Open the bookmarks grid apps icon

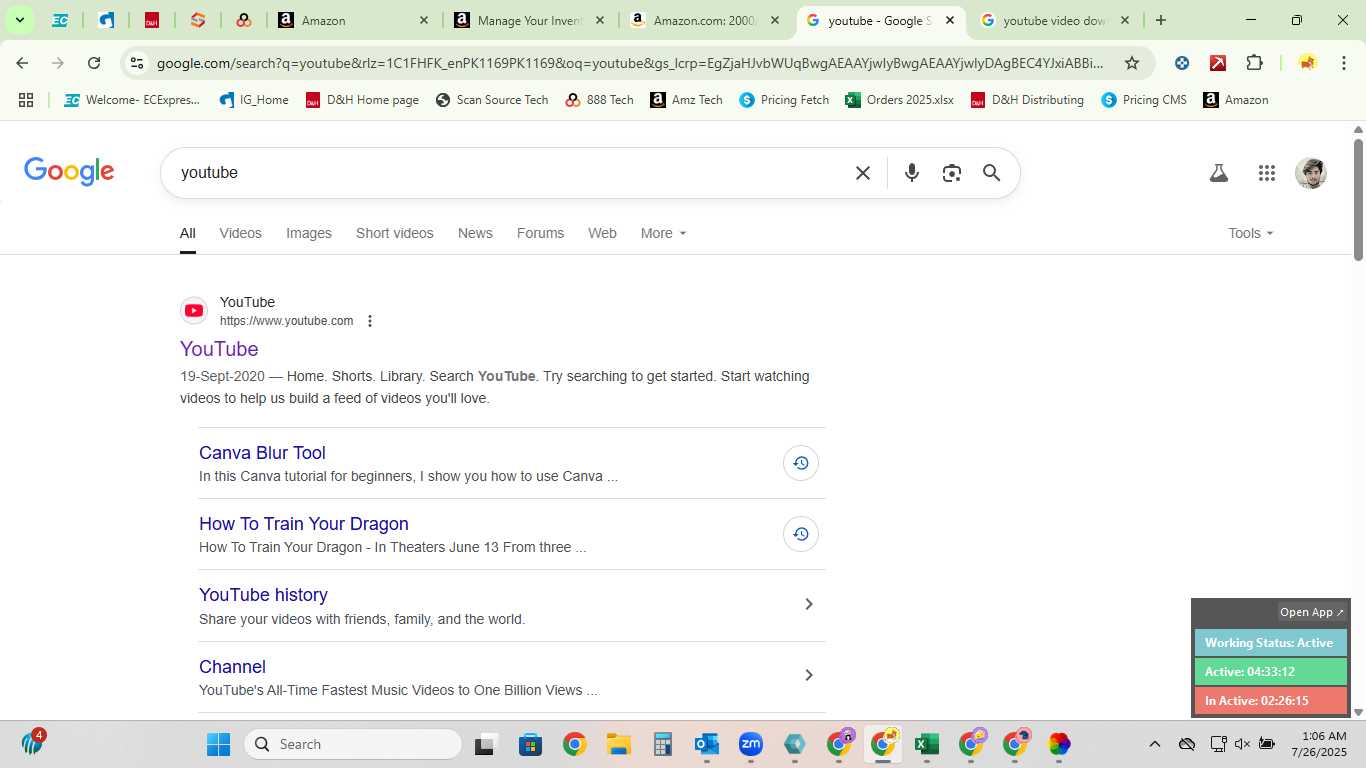pos(26,100)
